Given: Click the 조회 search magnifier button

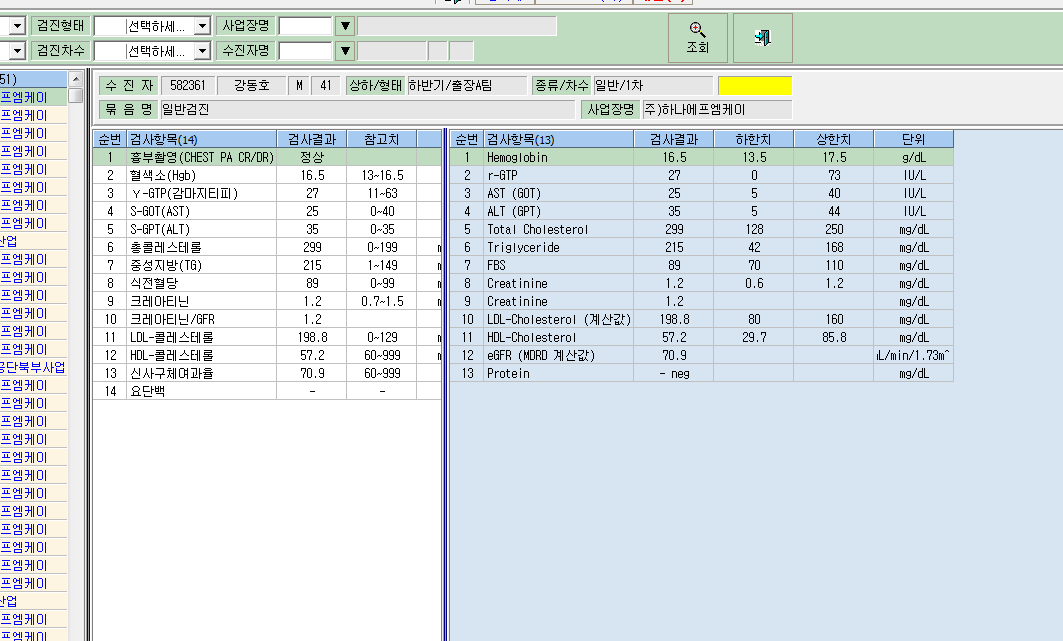Looking at the screenshot, I should coord(698,38).
